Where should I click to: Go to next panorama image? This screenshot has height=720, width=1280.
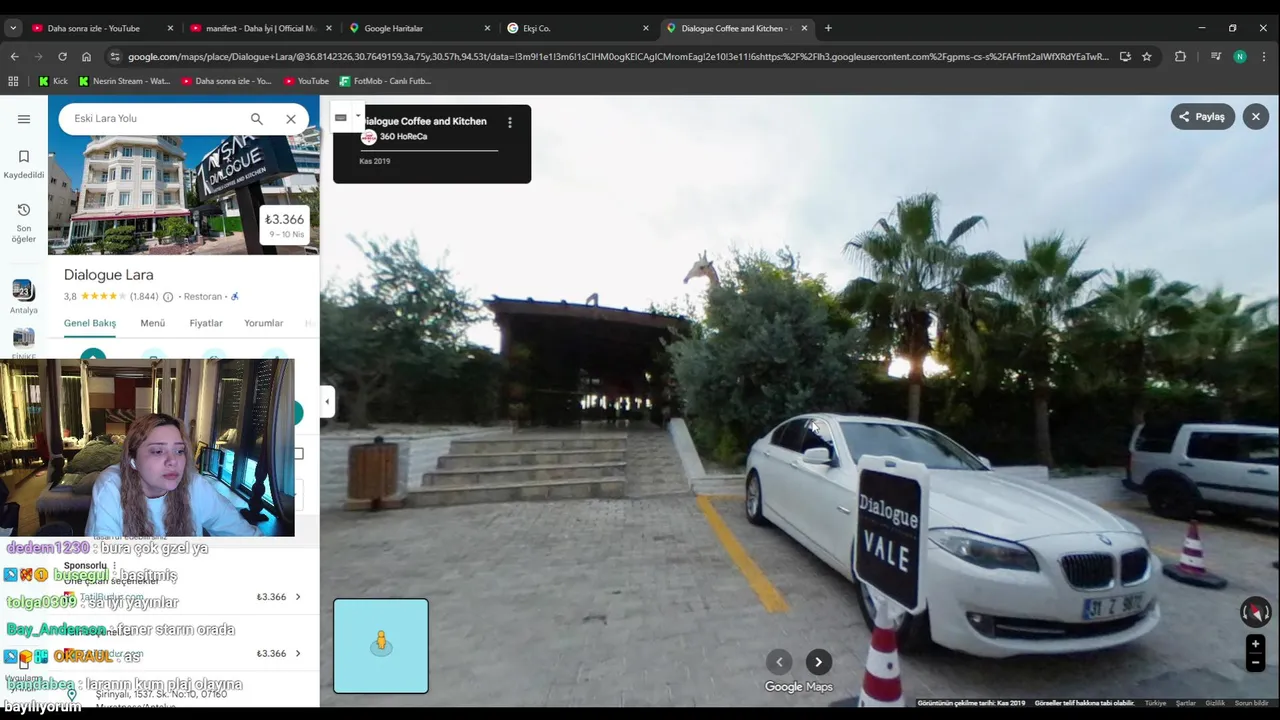pyautogui.click(x=818, y=662)
